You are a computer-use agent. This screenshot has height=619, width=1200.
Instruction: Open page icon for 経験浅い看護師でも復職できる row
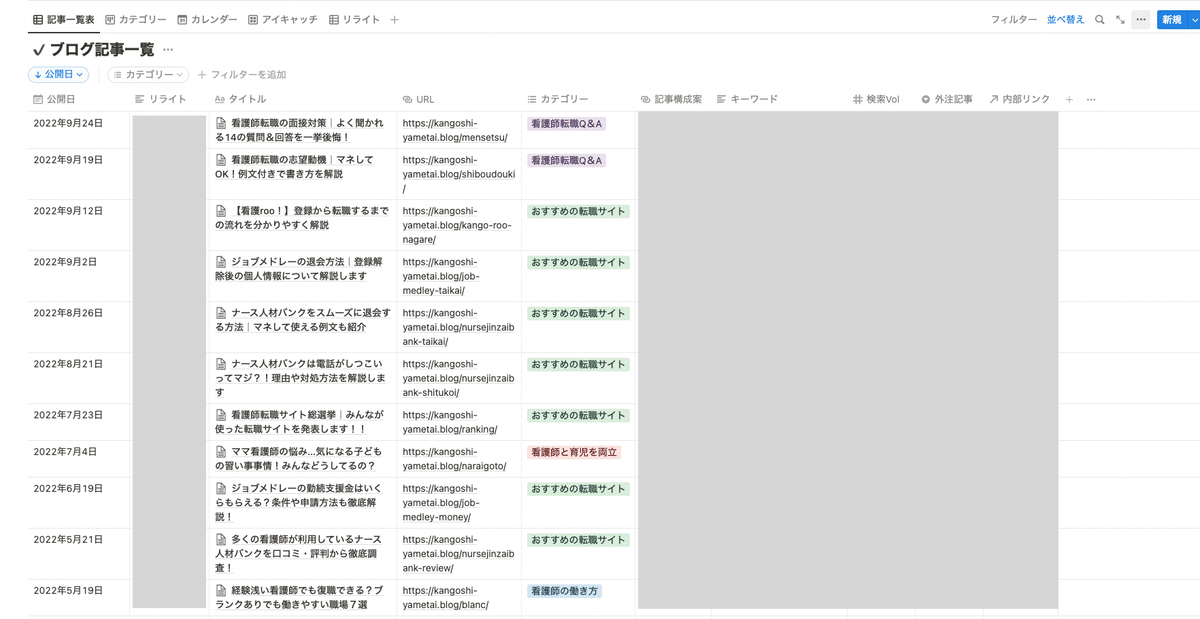222,591
